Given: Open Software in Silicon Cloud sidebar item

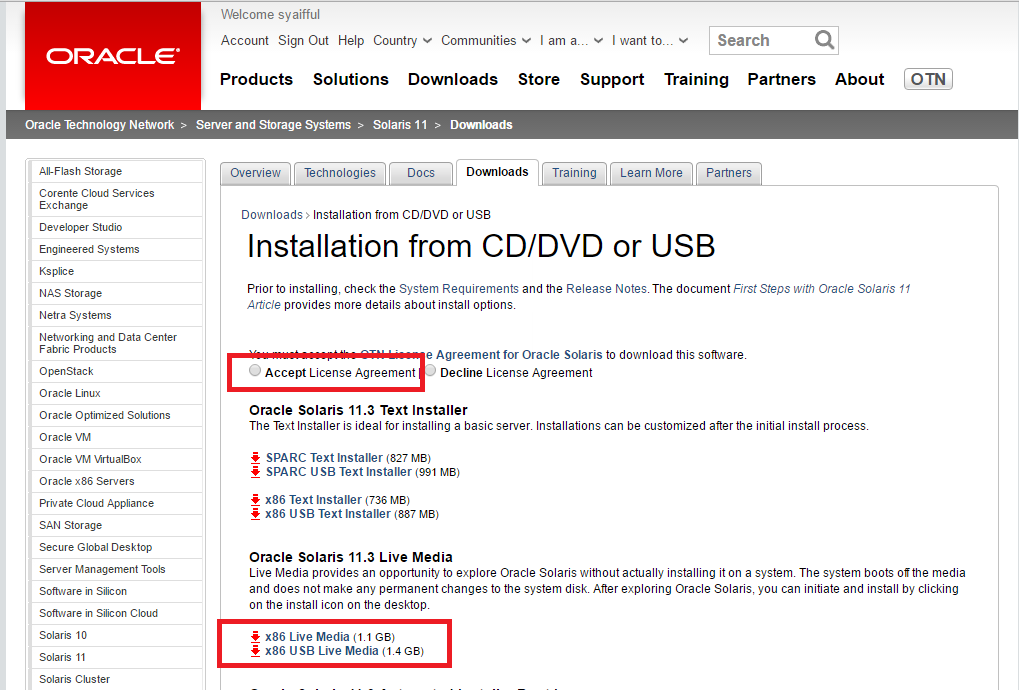Looking at the screenshot, I should (x=116, y=613).
